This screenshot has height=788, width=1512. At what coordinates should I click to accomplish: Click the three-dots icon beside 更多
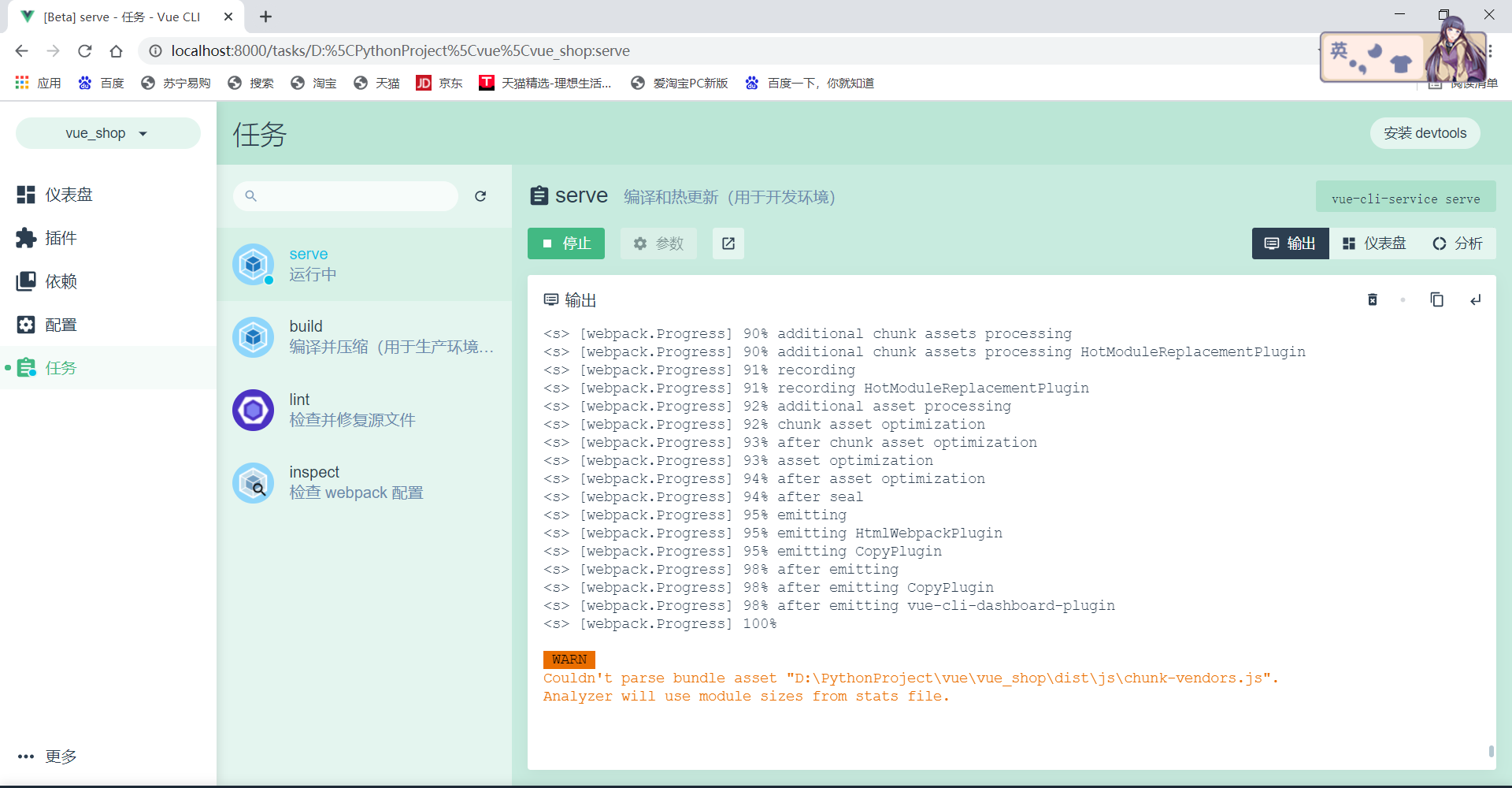[x=26, y=756]
